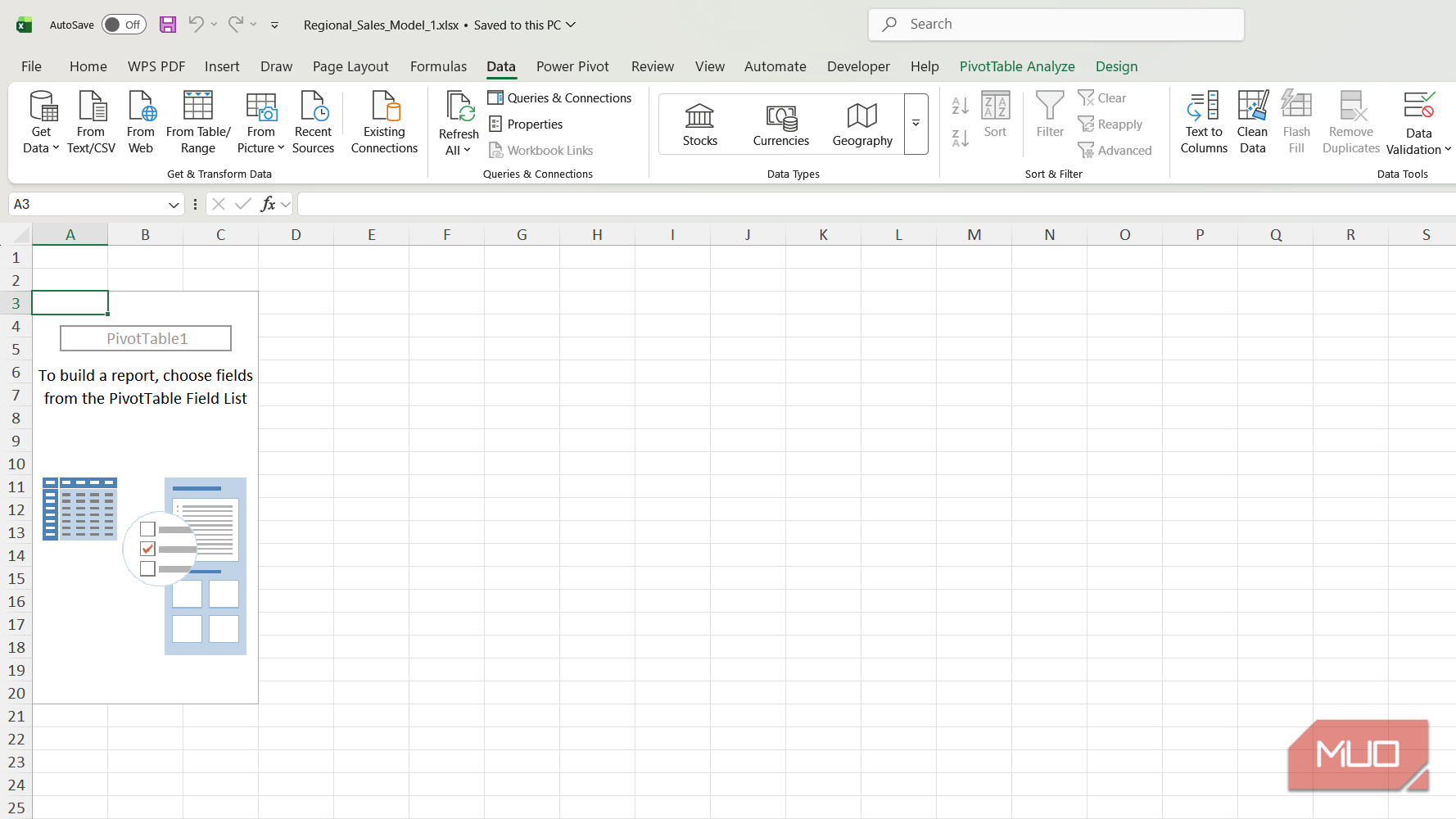Click the Excel app icon

pyautogui.click(x=24, y=25)
